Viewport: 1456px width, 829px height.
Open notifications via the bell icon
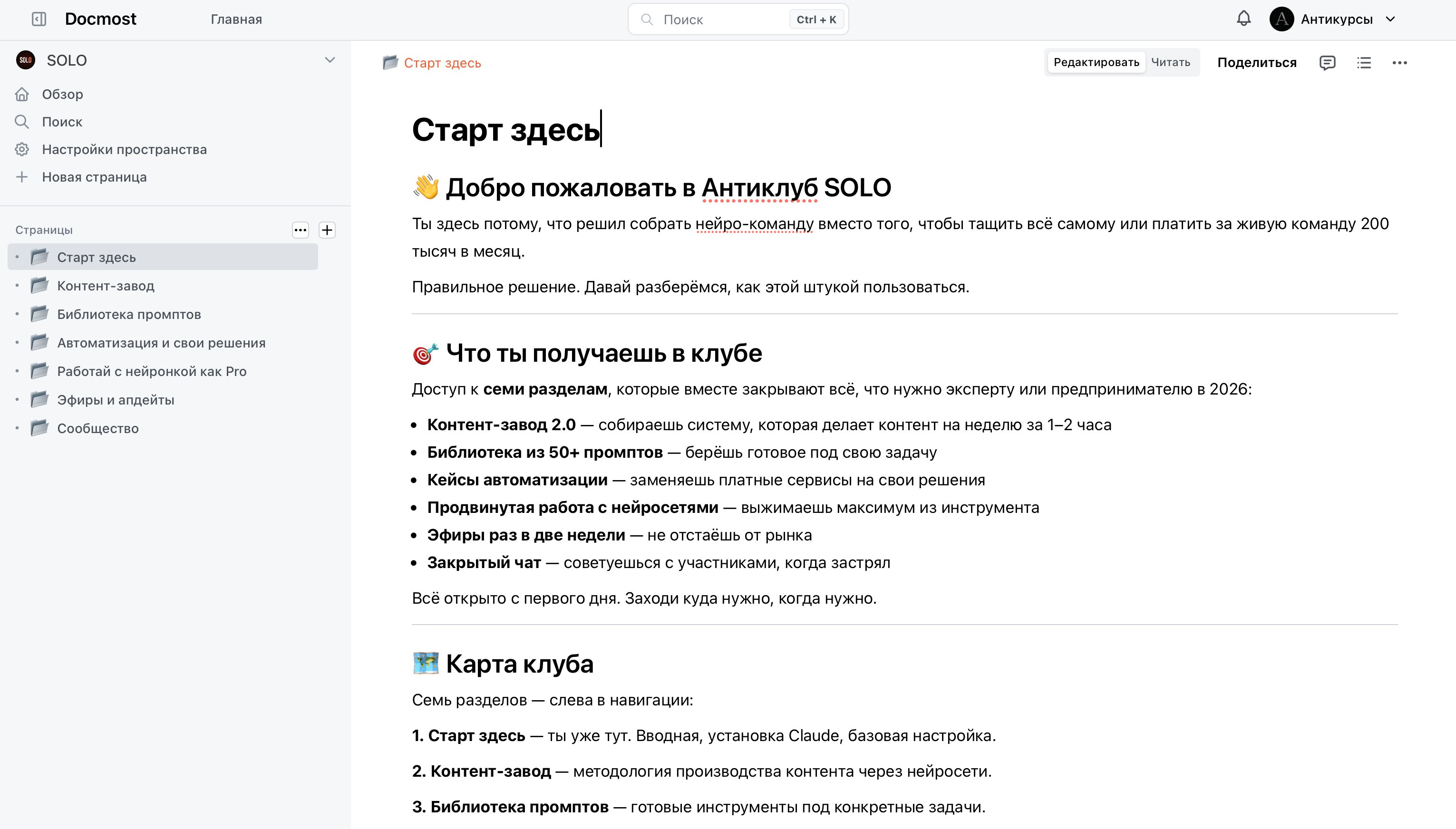coord(1244,19)
